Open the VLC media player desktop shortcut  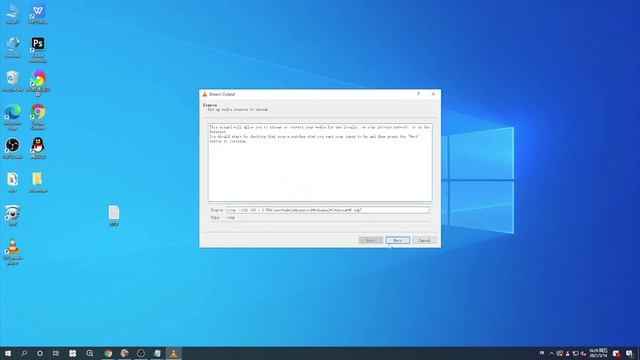click(x=13, y=252)
